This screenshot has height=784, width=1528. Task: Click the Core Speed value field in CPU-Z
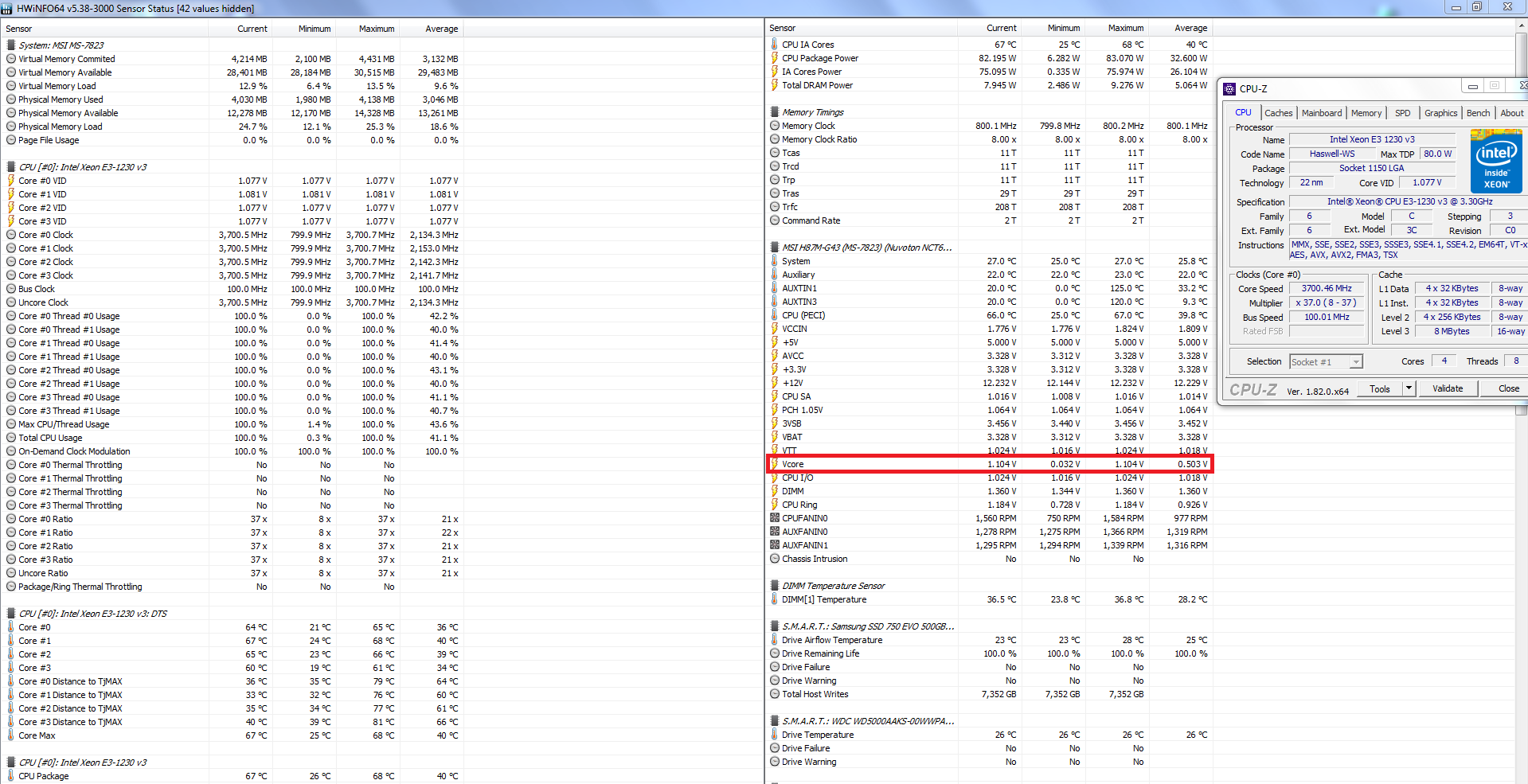(x=1327, y=289)
